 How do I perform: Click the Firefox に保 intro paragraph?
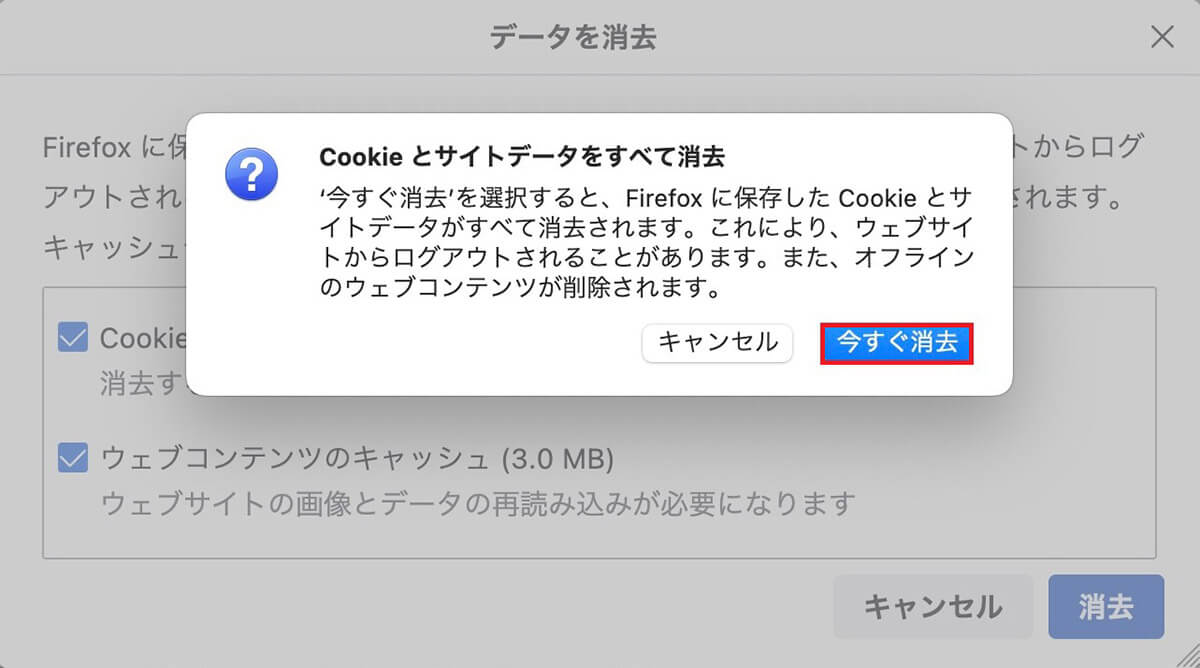pos(114,148)
